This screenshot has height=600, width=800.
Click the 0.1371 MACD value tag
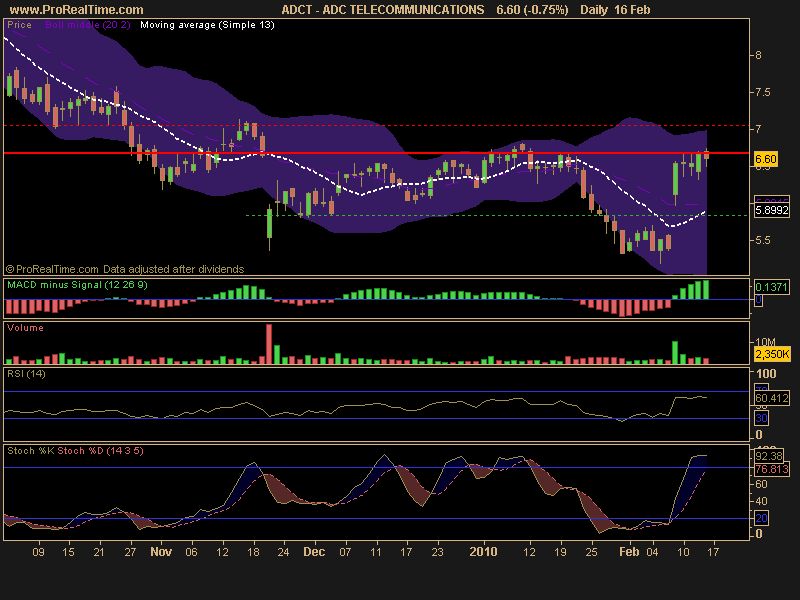[771, 287]
